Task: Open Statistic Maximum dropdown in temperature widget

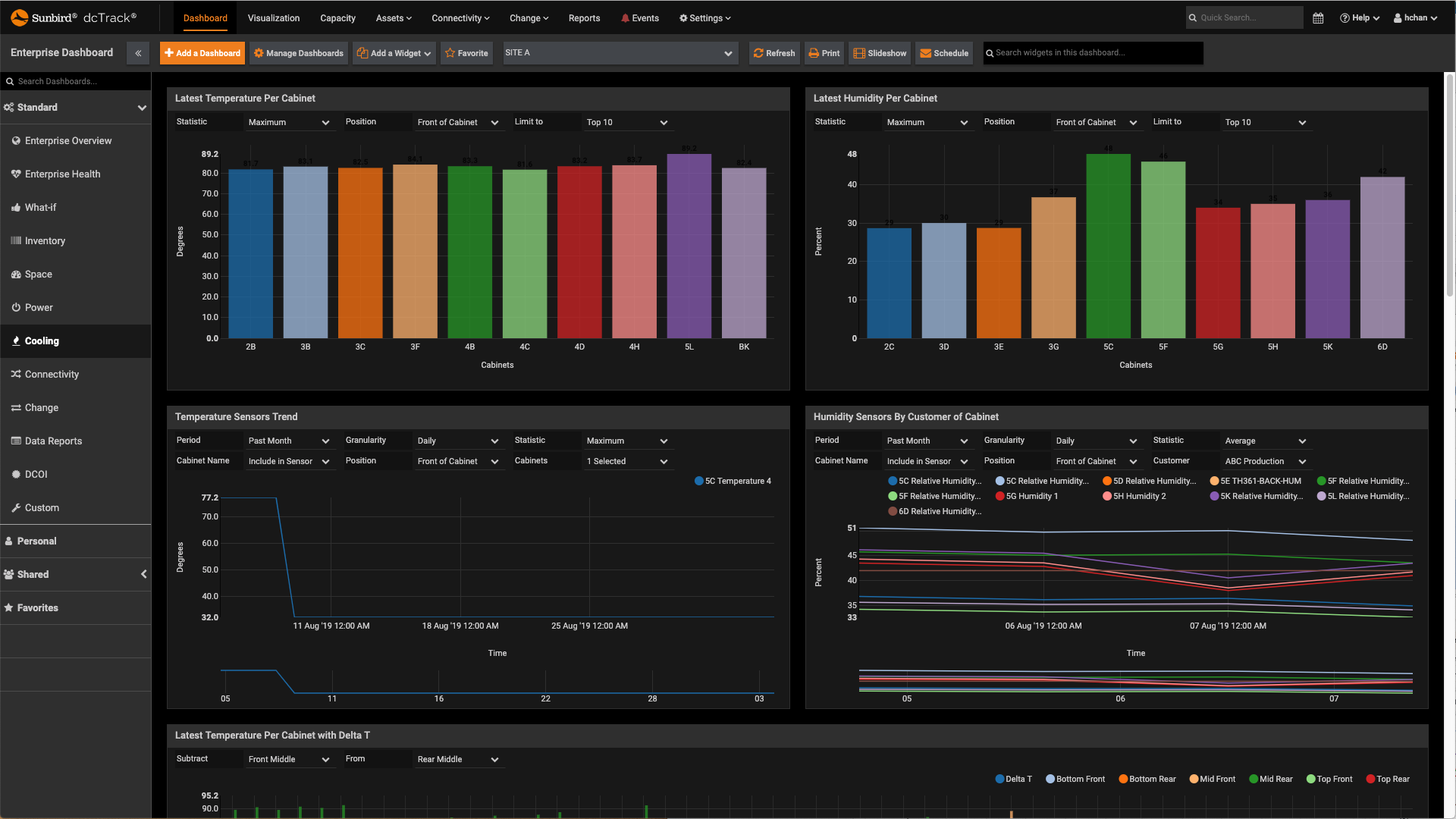Action: [x=288, y=122]
